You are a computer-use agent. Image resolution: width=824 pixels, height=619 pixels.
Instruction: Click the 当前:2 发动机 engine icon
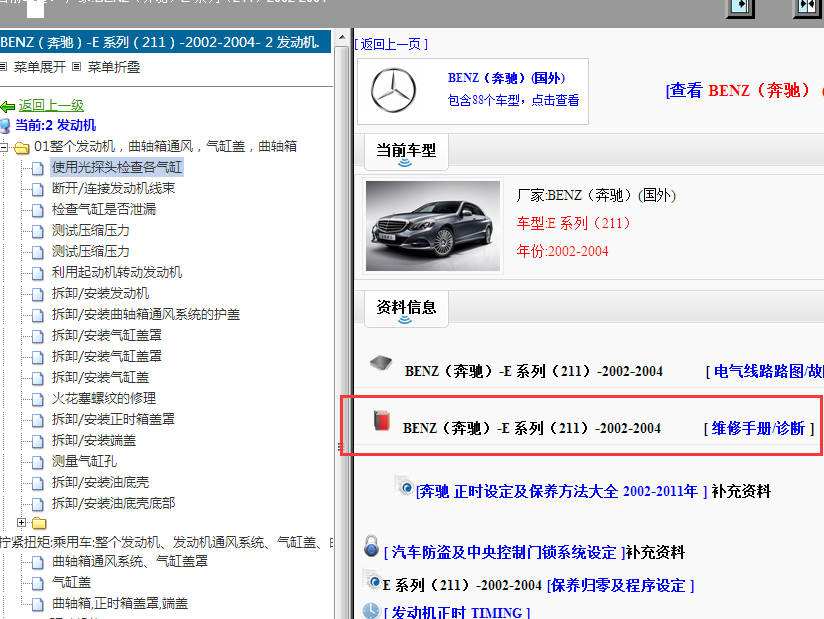tap(5, 126)
